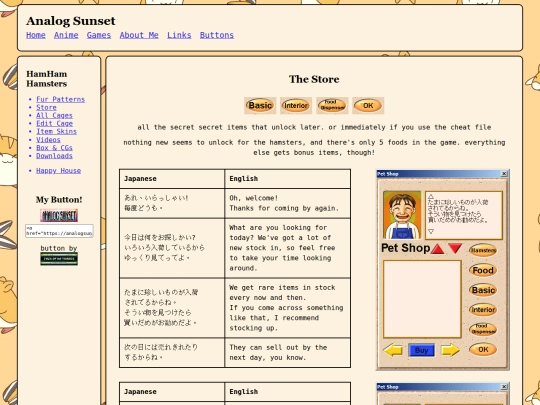
Task: Open the Links navigation link
Action: point(179,35)
